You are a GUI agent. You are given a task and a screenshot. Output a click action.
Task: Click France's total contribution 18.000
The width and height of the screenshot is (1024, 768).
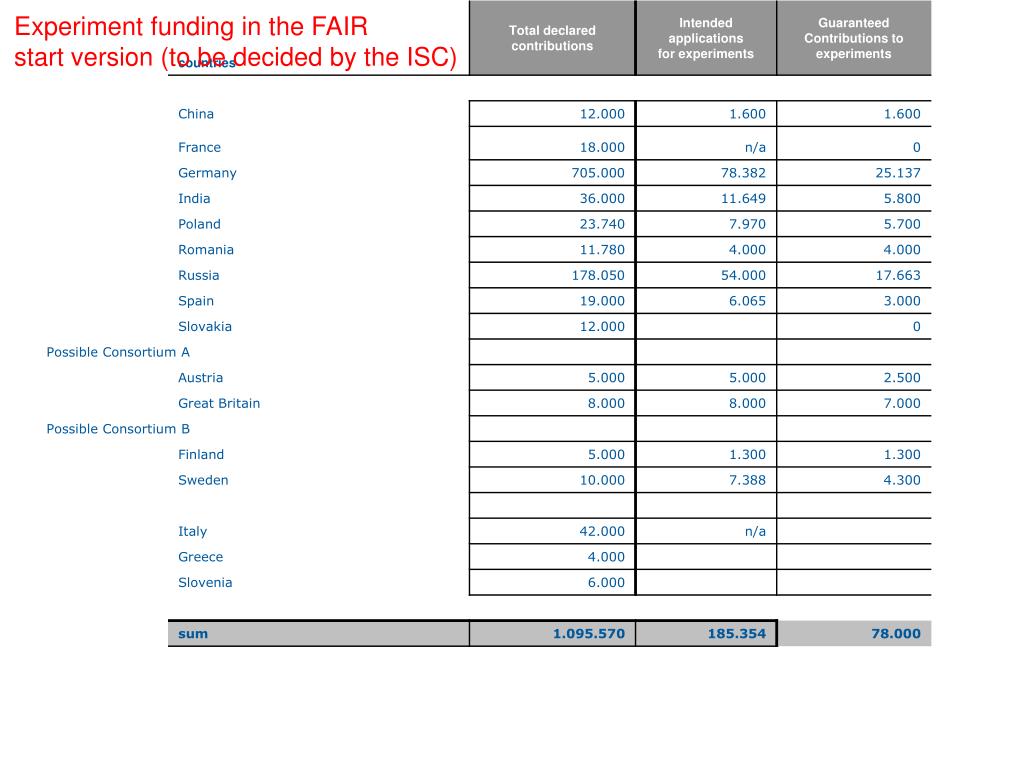602,148
